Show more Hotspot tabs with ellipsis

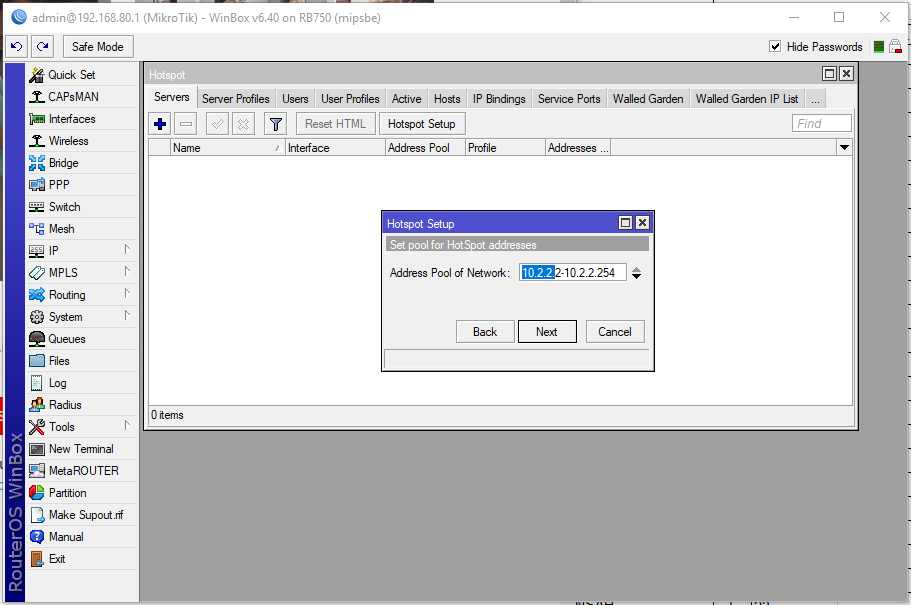pyautogui.click(x=816, y=99)
